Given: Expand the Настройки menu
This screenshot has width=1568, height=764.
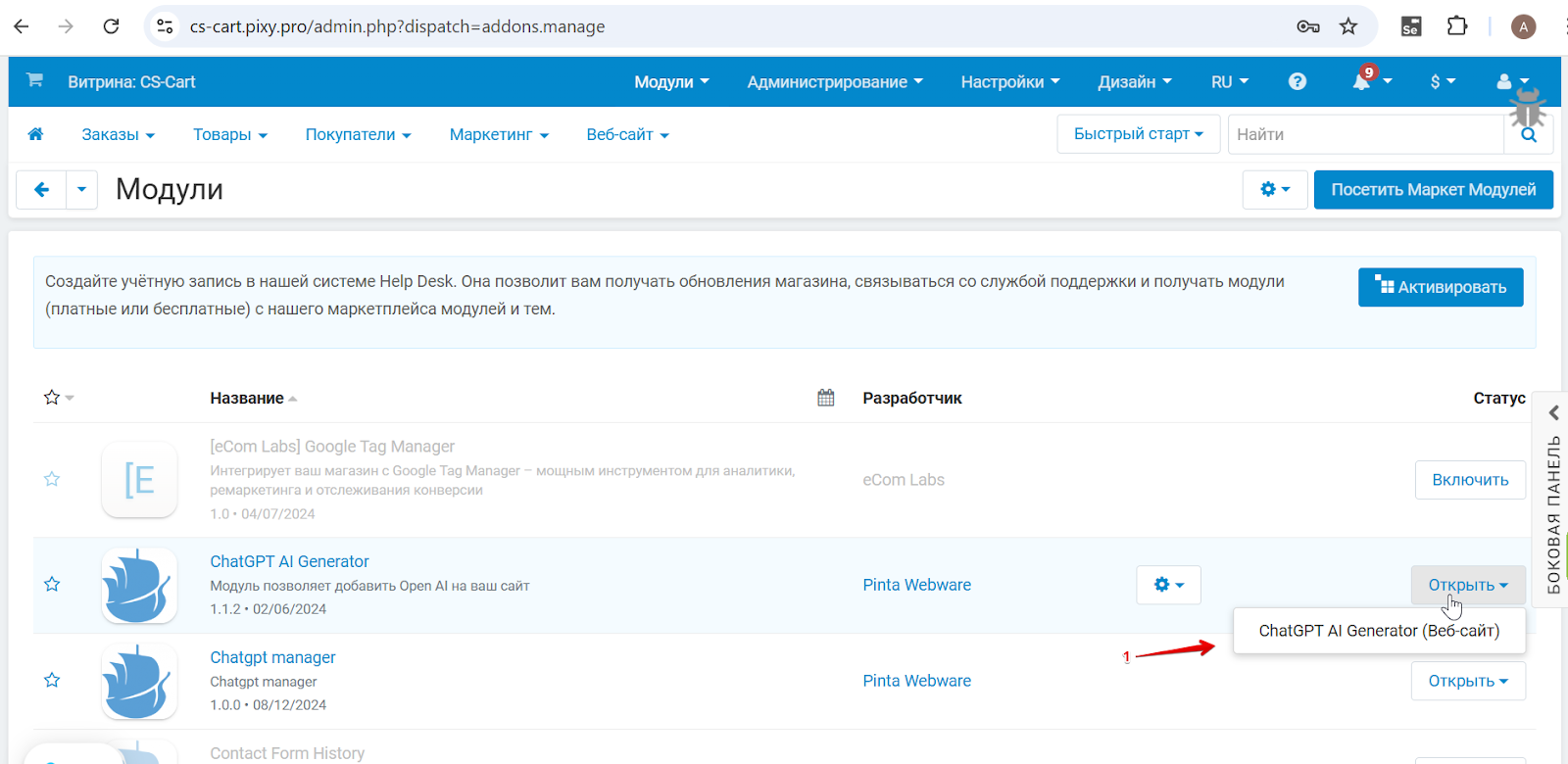Looking at the screenshot, I should 1010,82.
